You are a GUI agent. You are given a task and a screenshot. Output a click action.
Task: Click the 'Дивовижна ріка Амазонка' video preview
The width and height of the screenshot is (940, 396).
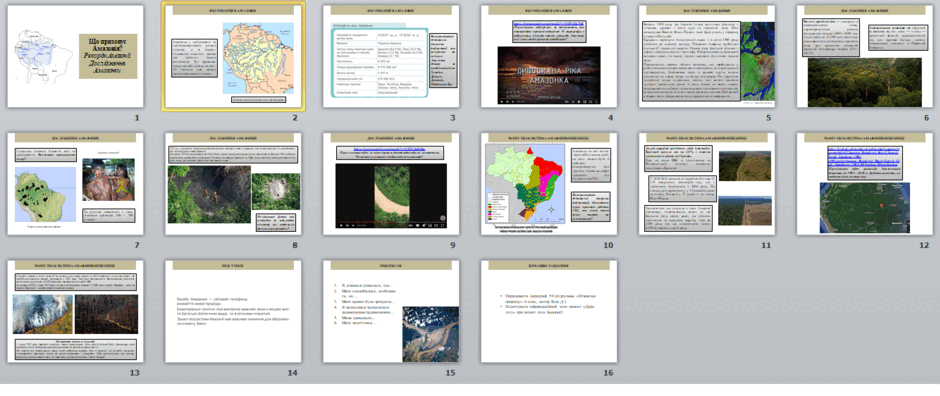[549, 75]
